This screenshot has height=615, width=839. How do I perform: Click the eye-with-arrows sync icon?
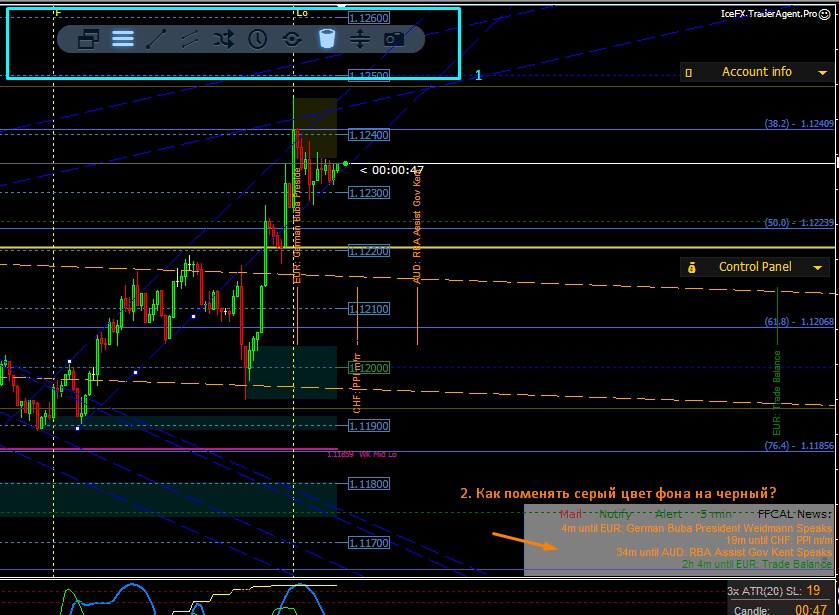pos(292,39)
